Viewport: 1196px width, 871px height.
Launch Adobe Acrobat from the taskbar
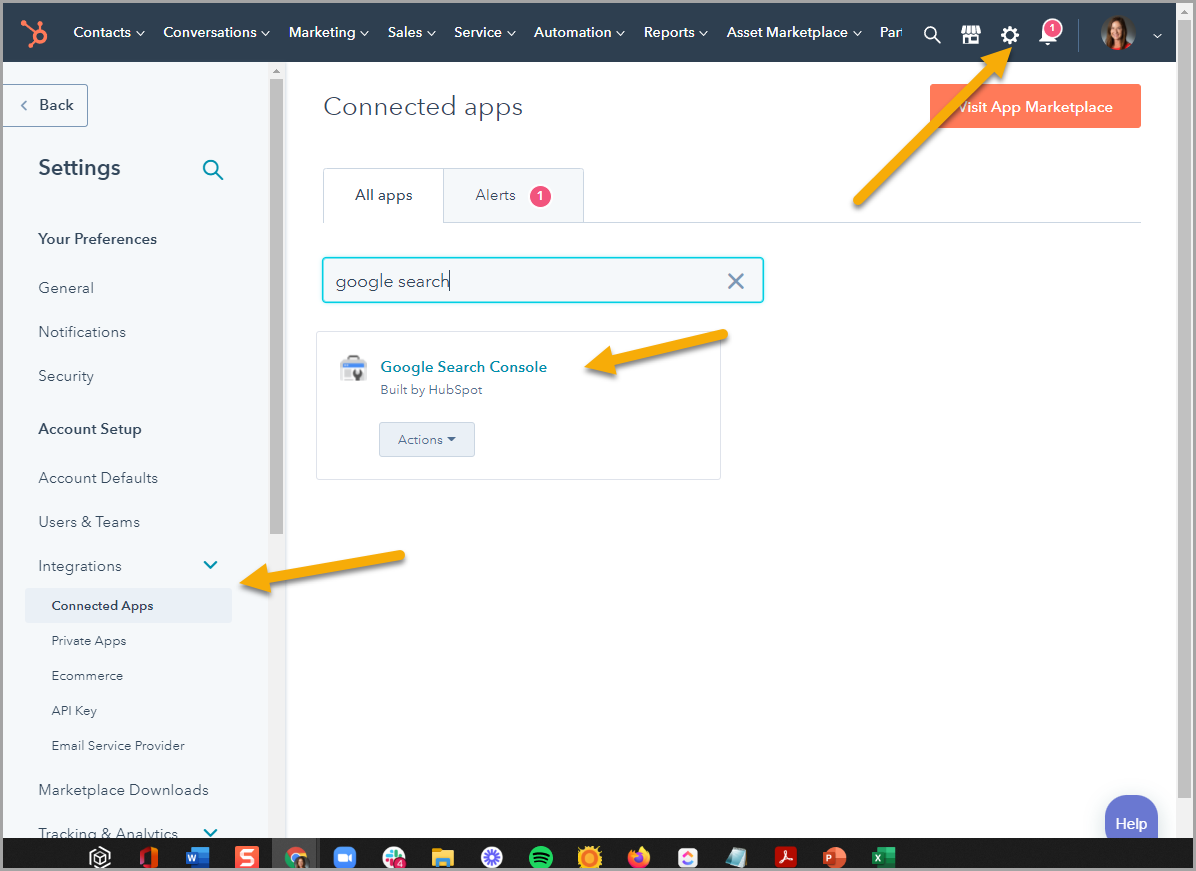click(786, 857)
